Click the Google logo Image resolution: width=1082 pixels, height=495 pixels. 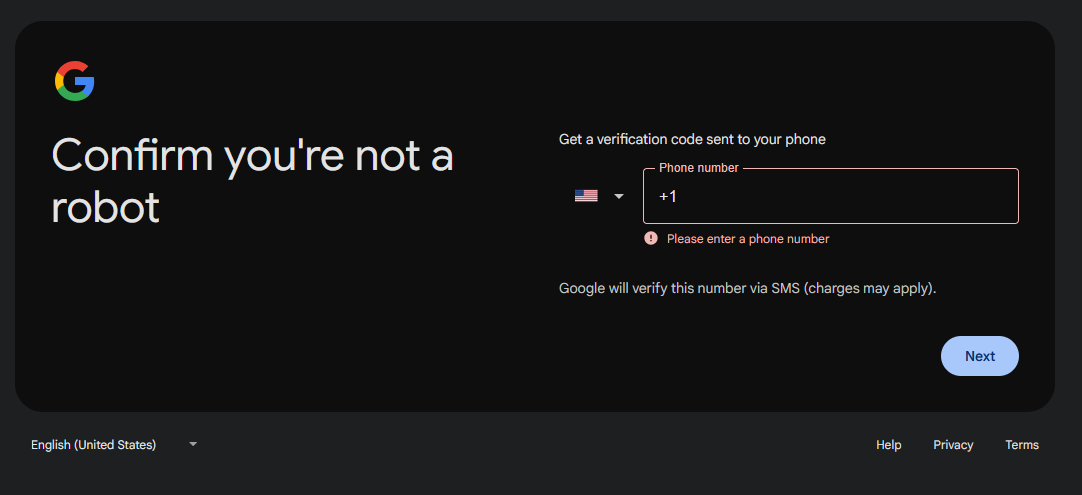(x=75, y=81)
